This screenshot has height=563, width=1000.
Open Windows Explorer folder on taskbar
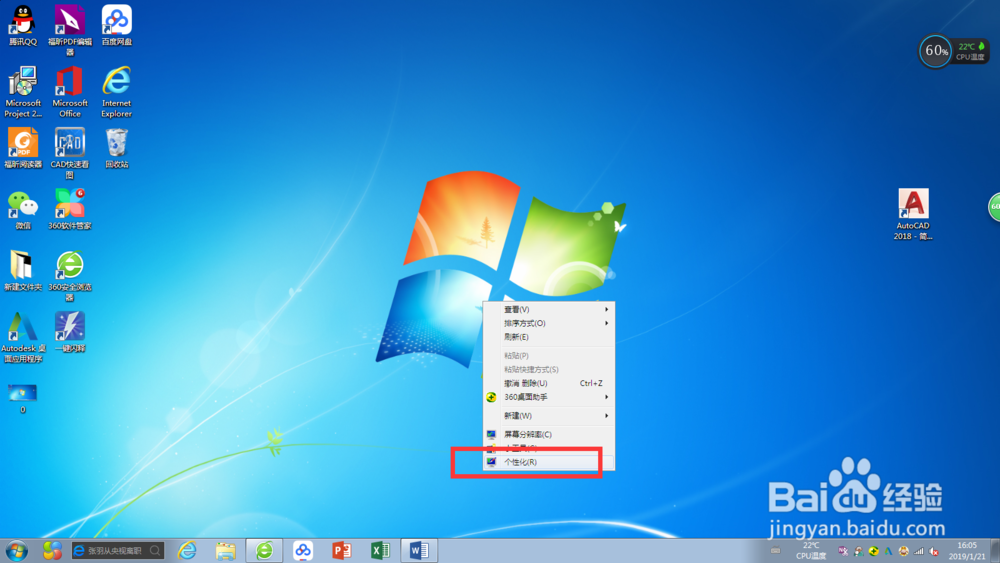[226, 550]
